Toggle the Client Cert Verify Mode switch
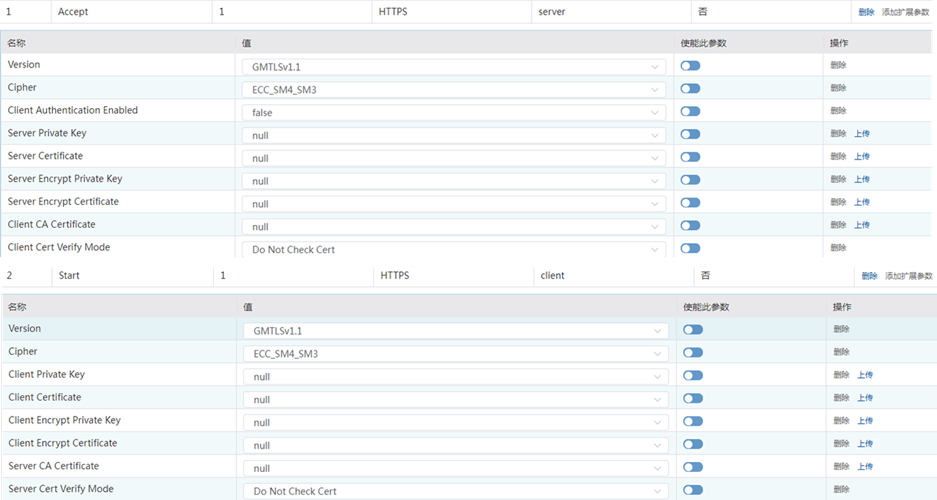This screenshot has width=937, height=500. [690, 249]
